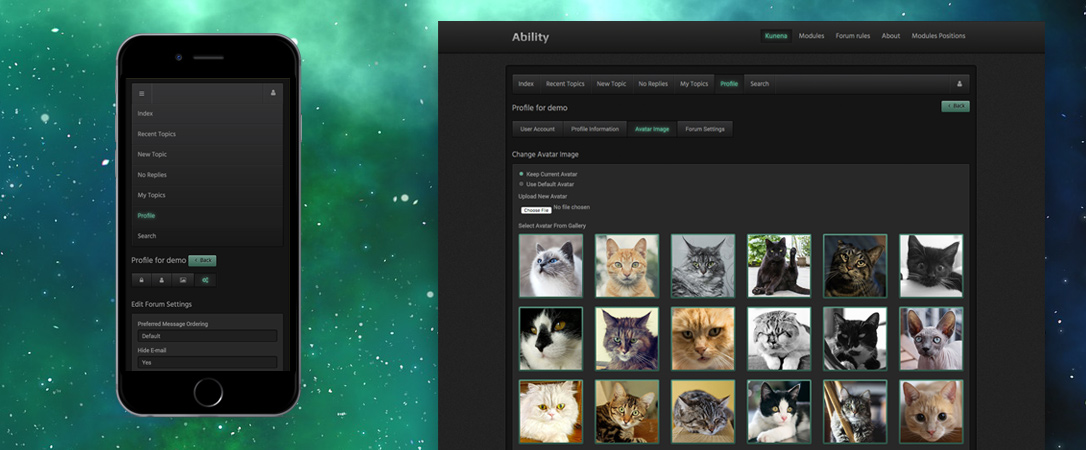Image resolution: width=1086 pixels, height=450 pixels.
Task: Open No Replies in the desktop forum menu
Action: (x=653, y=84)
